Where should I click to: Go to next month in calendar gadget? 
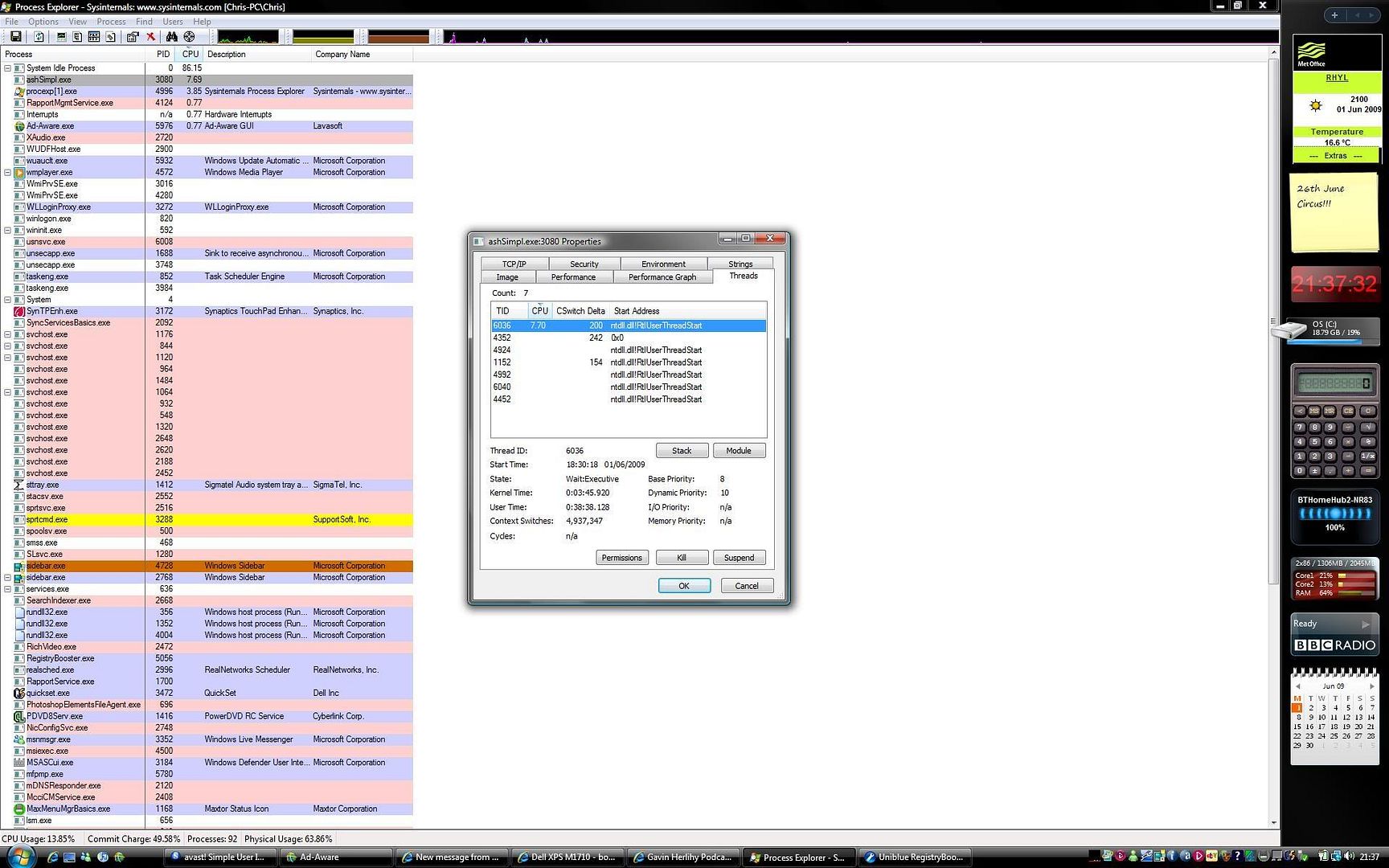point(1371,686)
